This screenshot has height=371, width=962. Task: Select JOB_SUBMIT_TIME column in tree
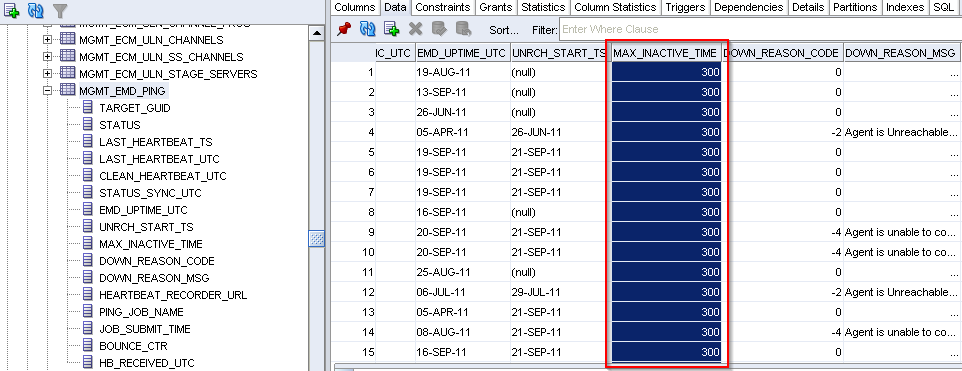(x=145, y=329)
